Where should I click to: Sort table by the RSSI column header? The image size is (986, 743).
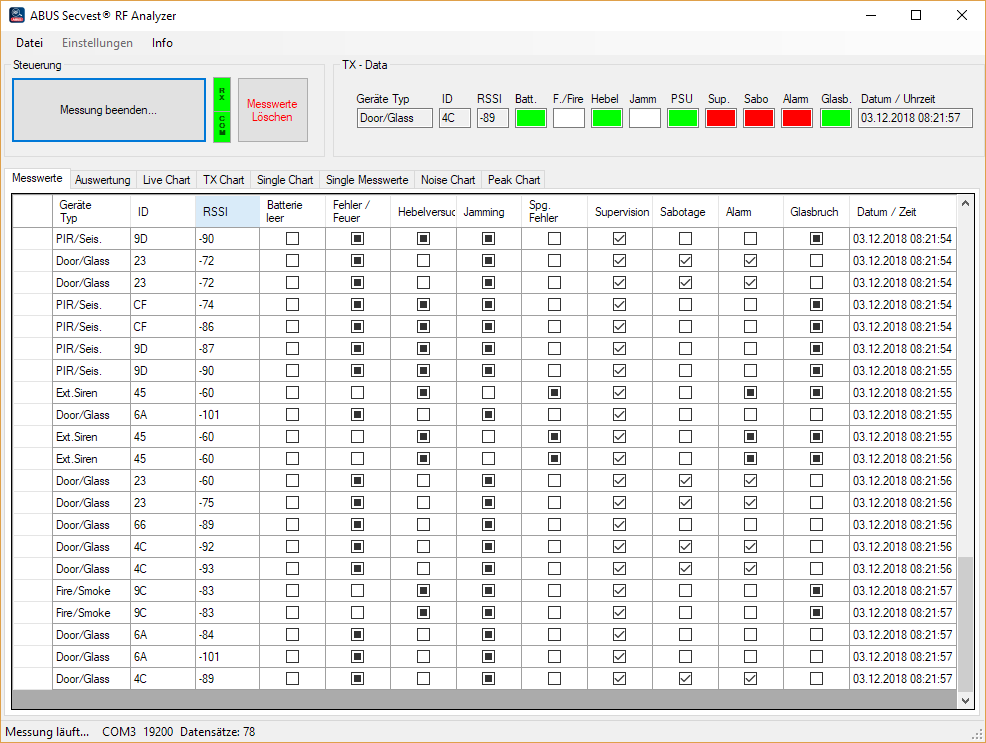click(x=227, y=212)
